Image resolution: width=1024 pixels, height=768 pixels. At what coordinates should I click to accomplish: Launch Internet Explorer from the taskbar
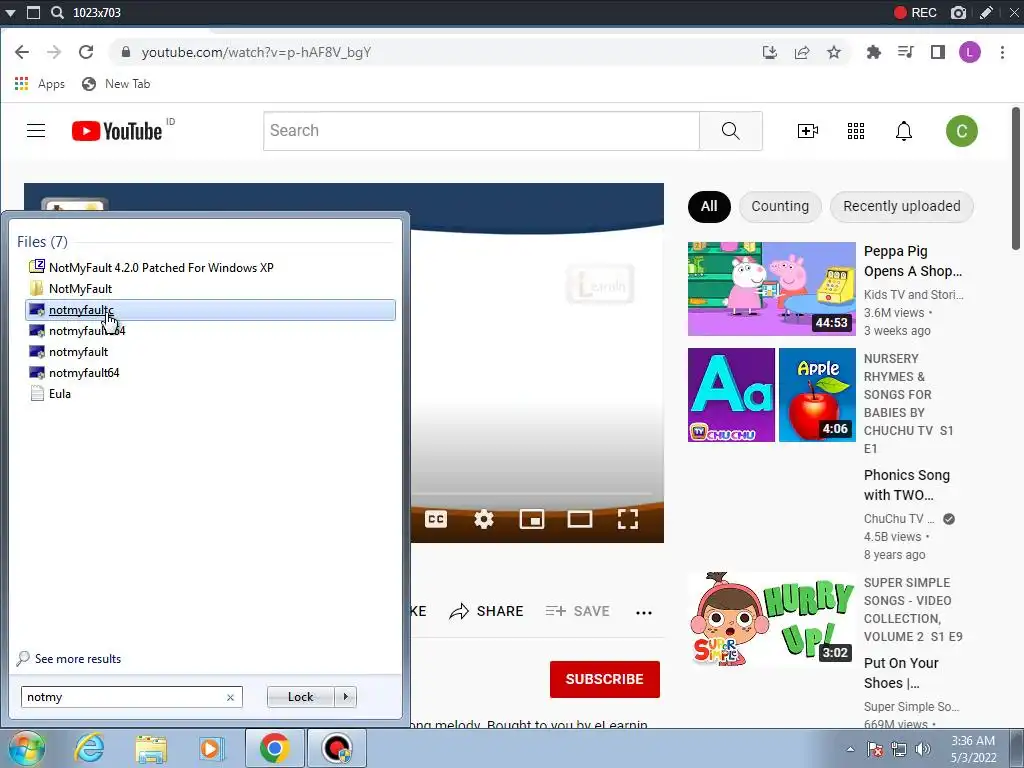(89, 748)
